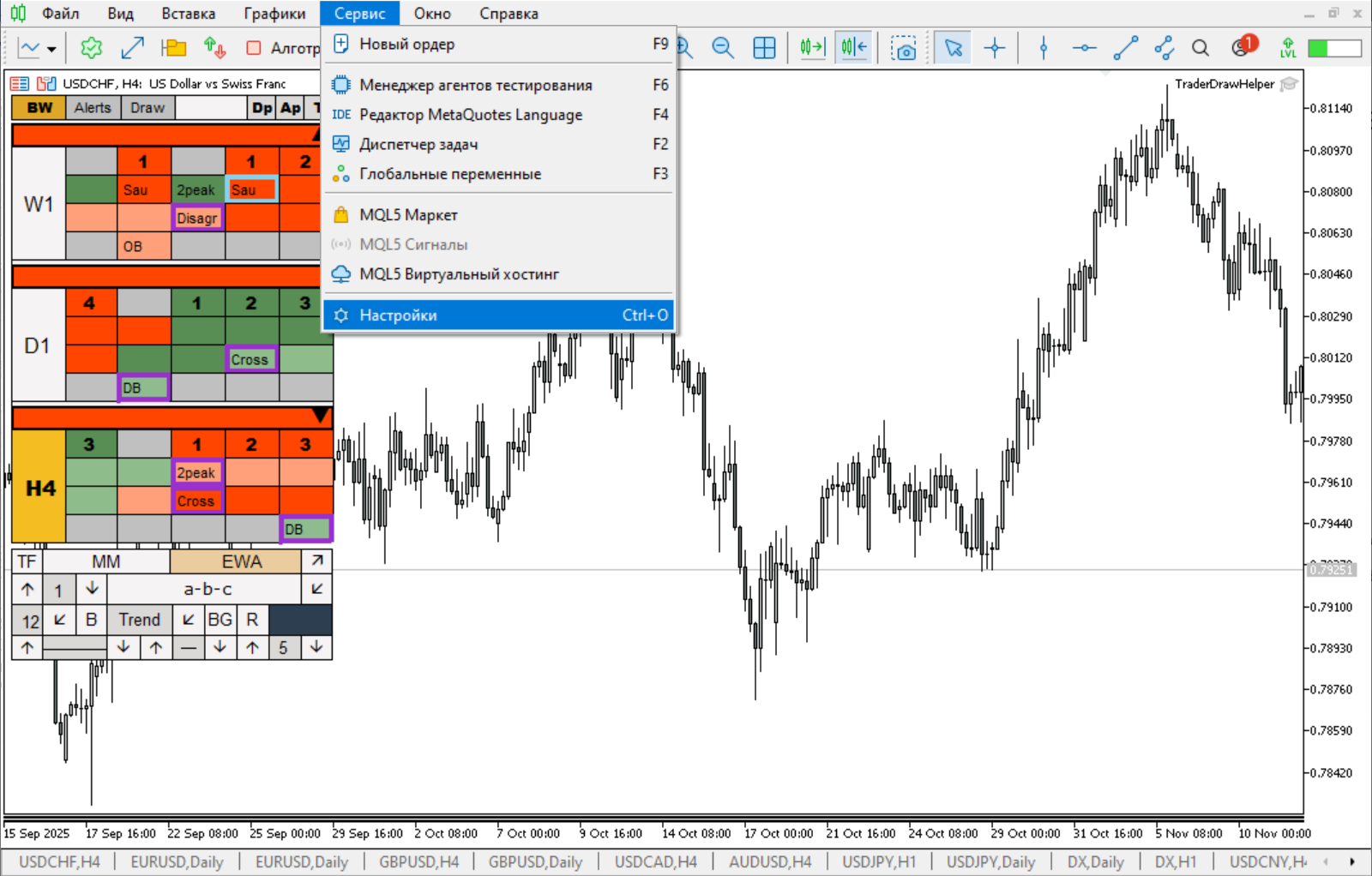Select the crosshair cursor tool
The image size is (1372, 876).
click(995, 48)
